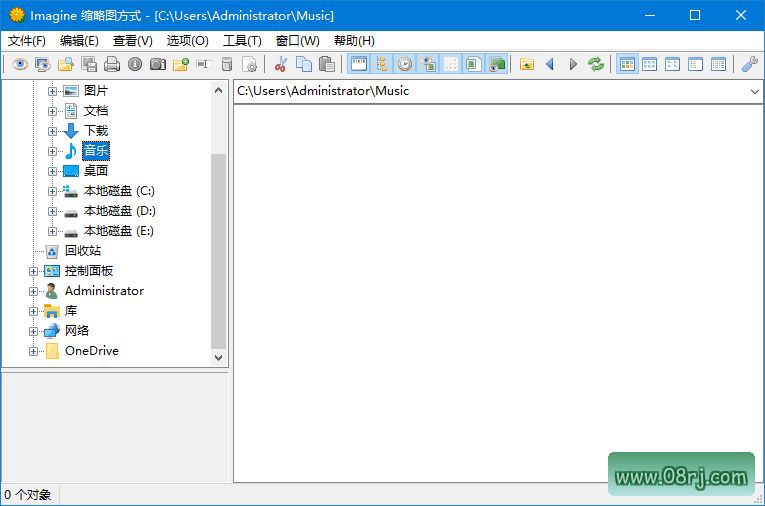The image size is (765, 506).
Task: Click the round info icon in toolbar
Action: click(135, 64)
